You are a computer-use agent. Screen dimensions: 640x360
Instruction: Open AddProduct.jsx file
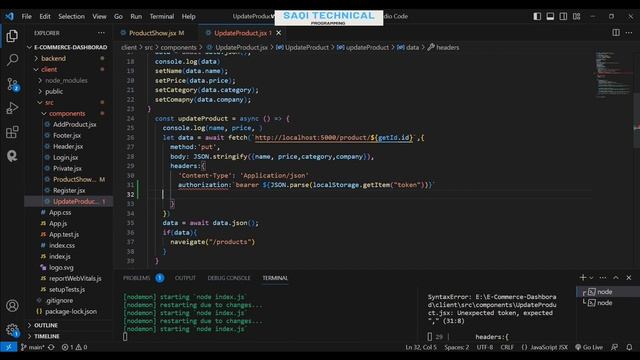tap(75, 124)
